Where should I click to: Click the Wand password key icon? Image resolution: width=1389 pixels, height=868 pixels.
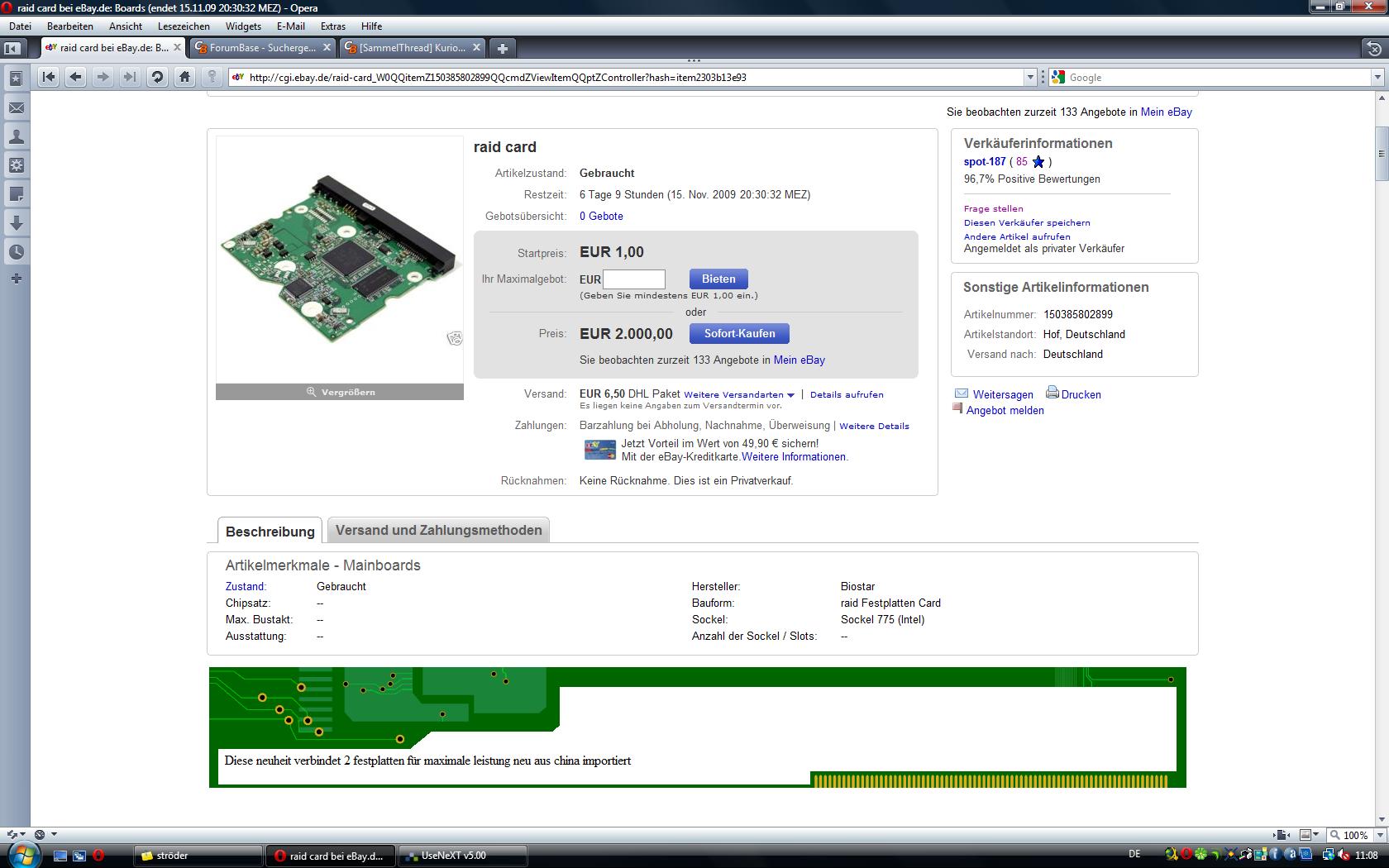[212, 77]
